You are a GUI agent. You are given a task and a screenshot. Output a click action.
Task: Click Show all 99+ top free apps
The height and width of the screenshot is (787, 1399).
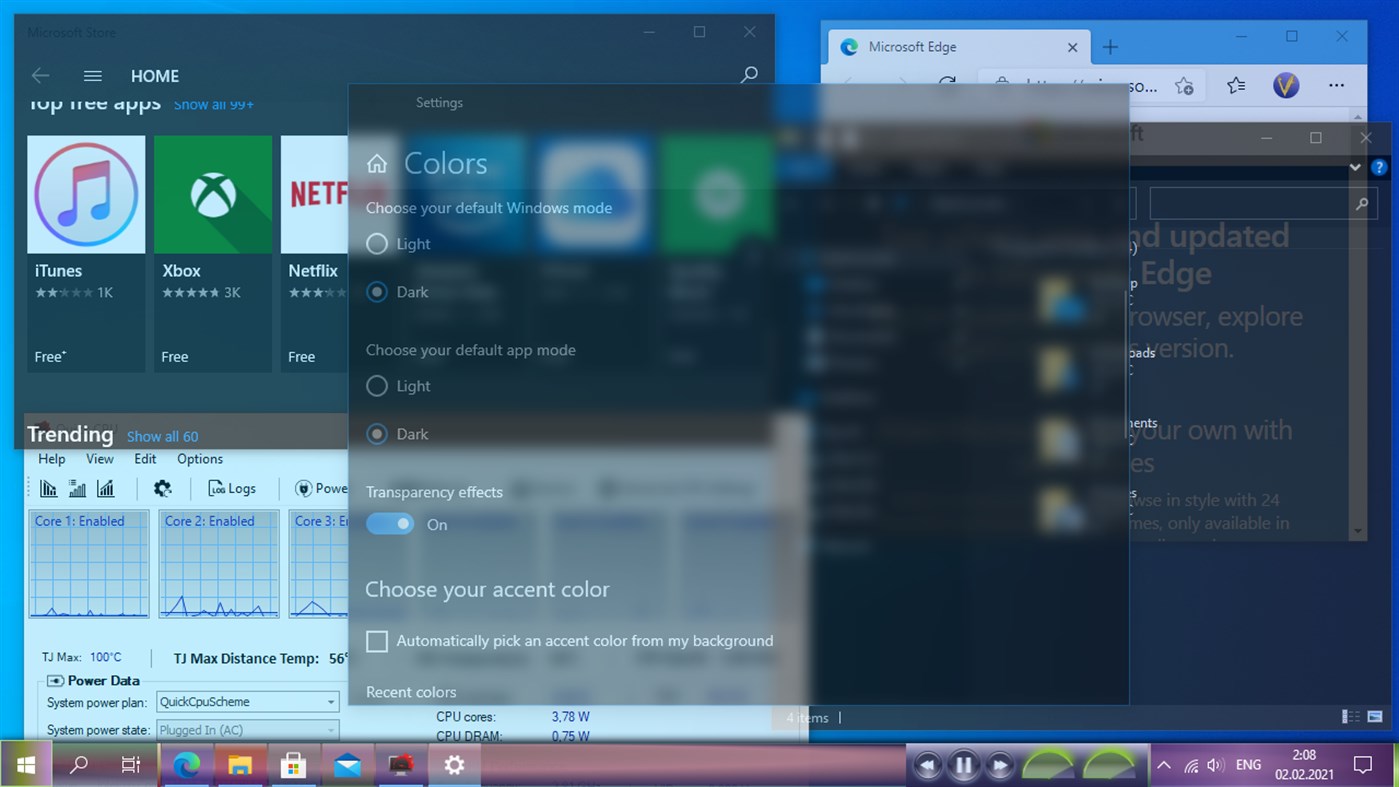coord(213,104)
